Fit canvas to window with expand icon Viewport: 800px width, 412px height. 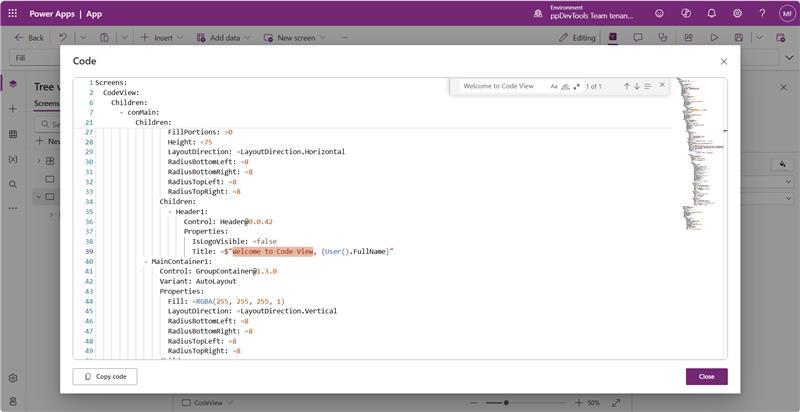point(616,403)
